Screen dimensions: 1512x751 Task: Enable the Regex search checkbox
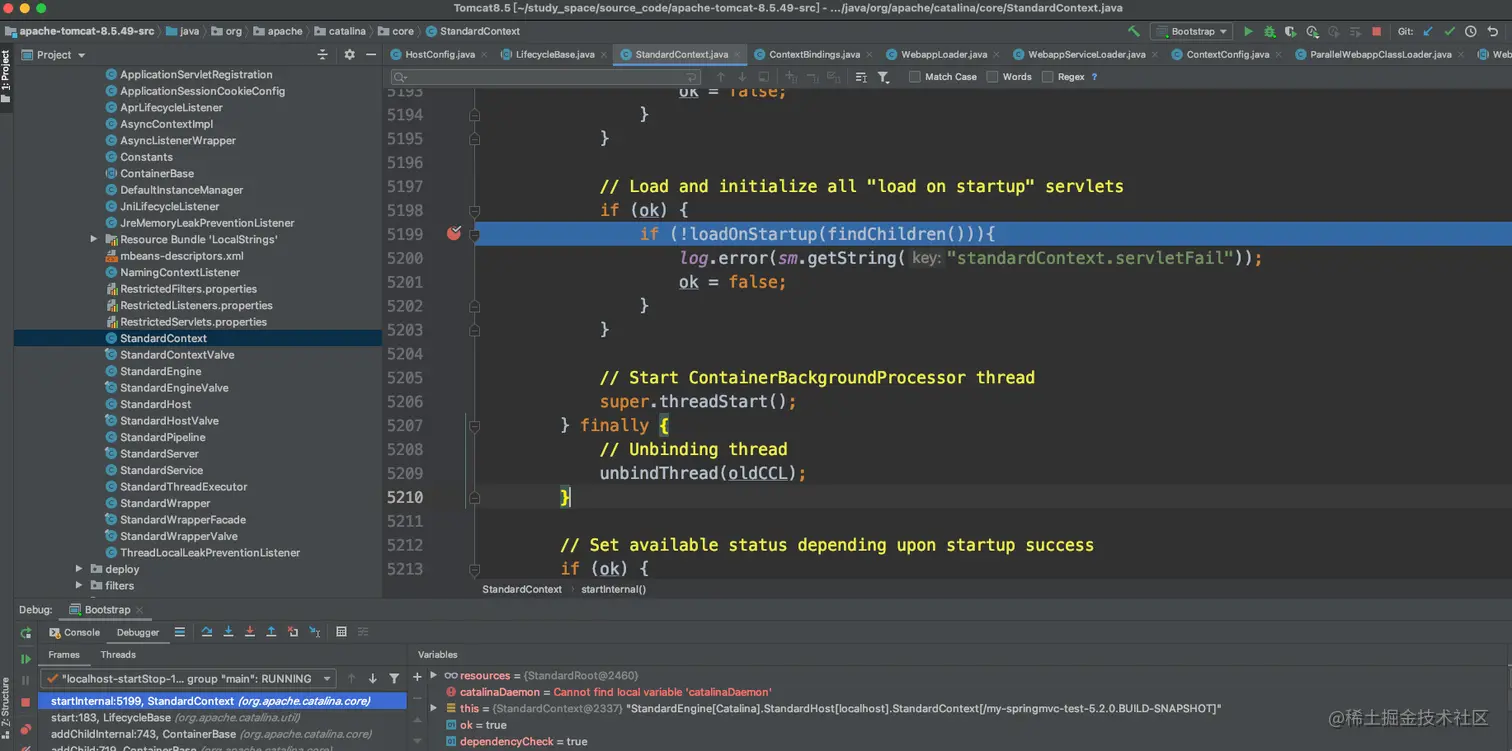pos(1047,77)
